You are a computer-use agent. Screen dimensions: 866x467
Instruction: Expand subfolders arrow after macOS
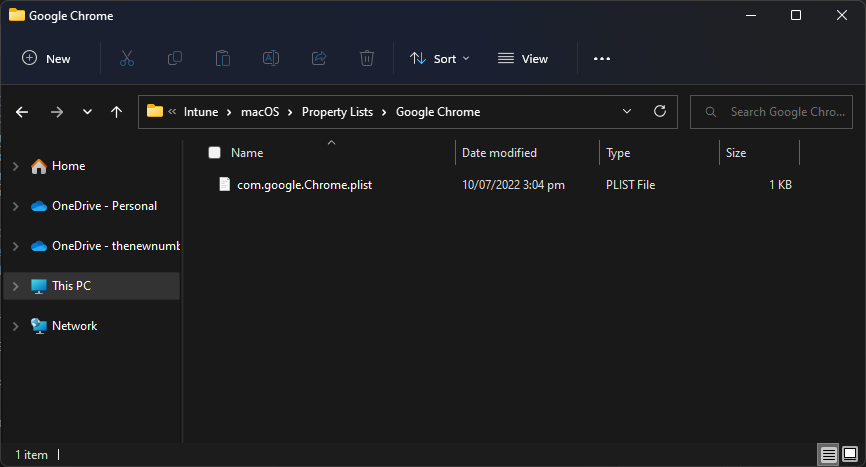click(290, 112)
